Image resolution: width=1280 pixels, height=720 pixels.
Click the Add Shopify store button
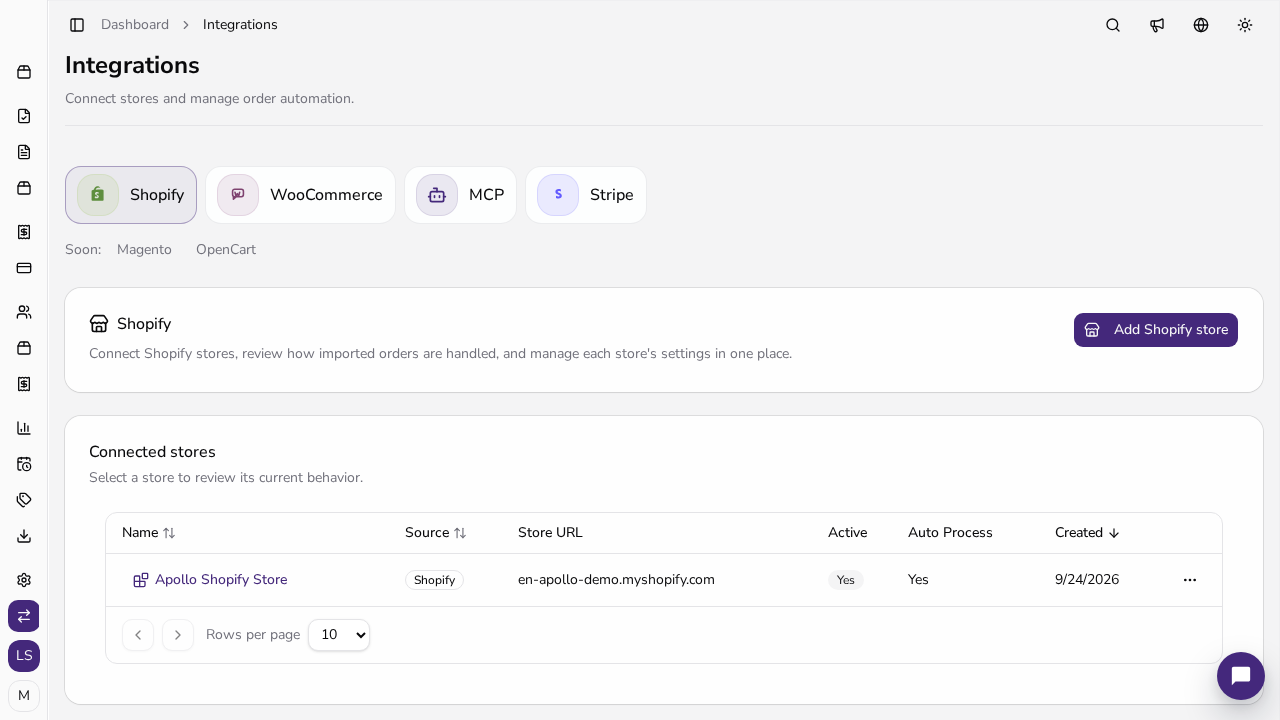click(x=1156, y=330)
